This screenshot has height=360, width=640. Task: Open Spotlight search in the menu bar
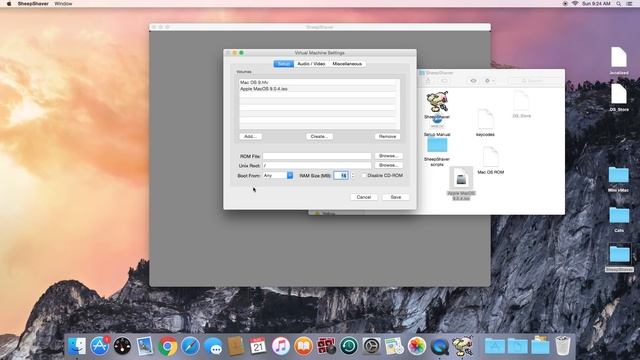point(619,4)
